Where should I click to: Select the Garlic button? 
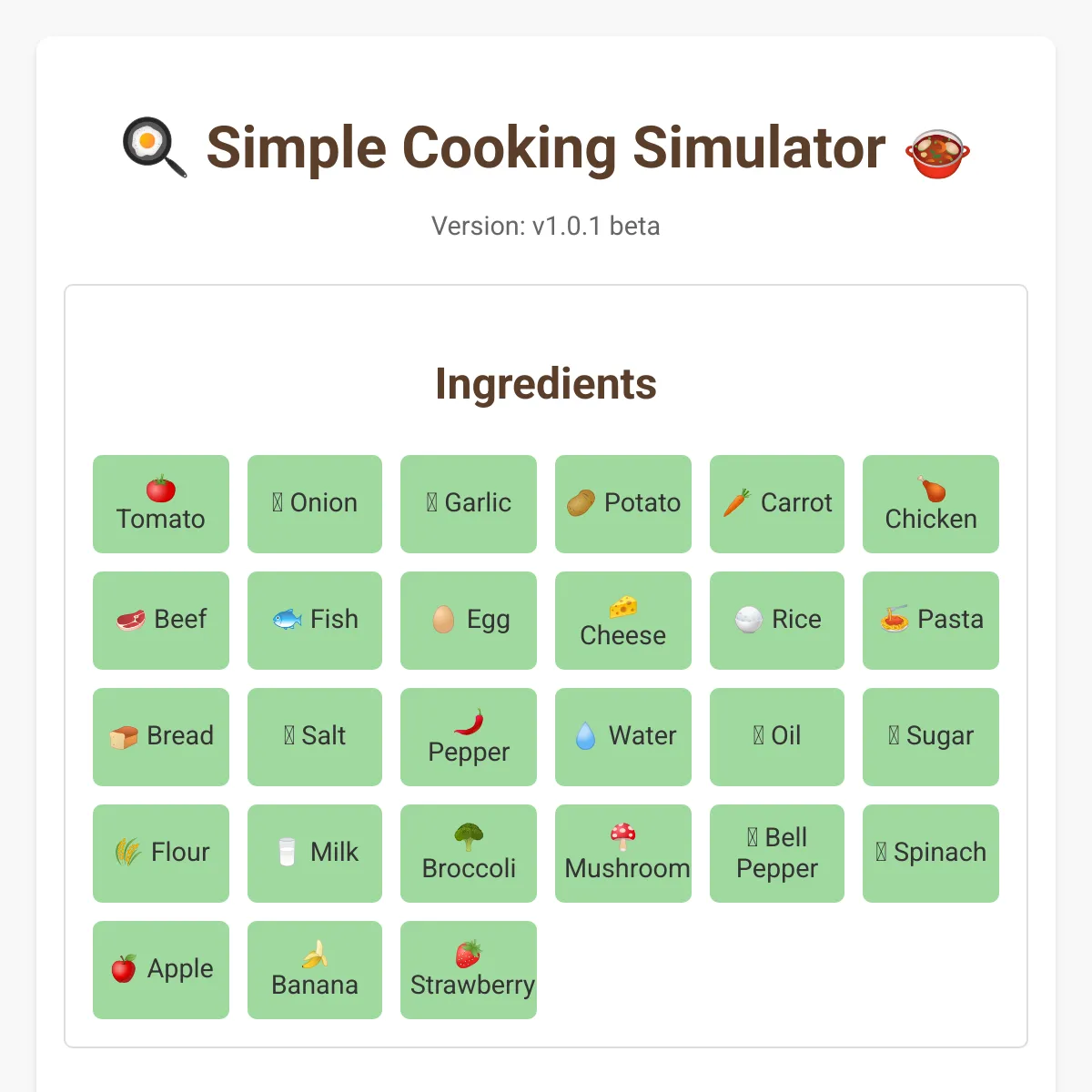[x=469, y=504]
